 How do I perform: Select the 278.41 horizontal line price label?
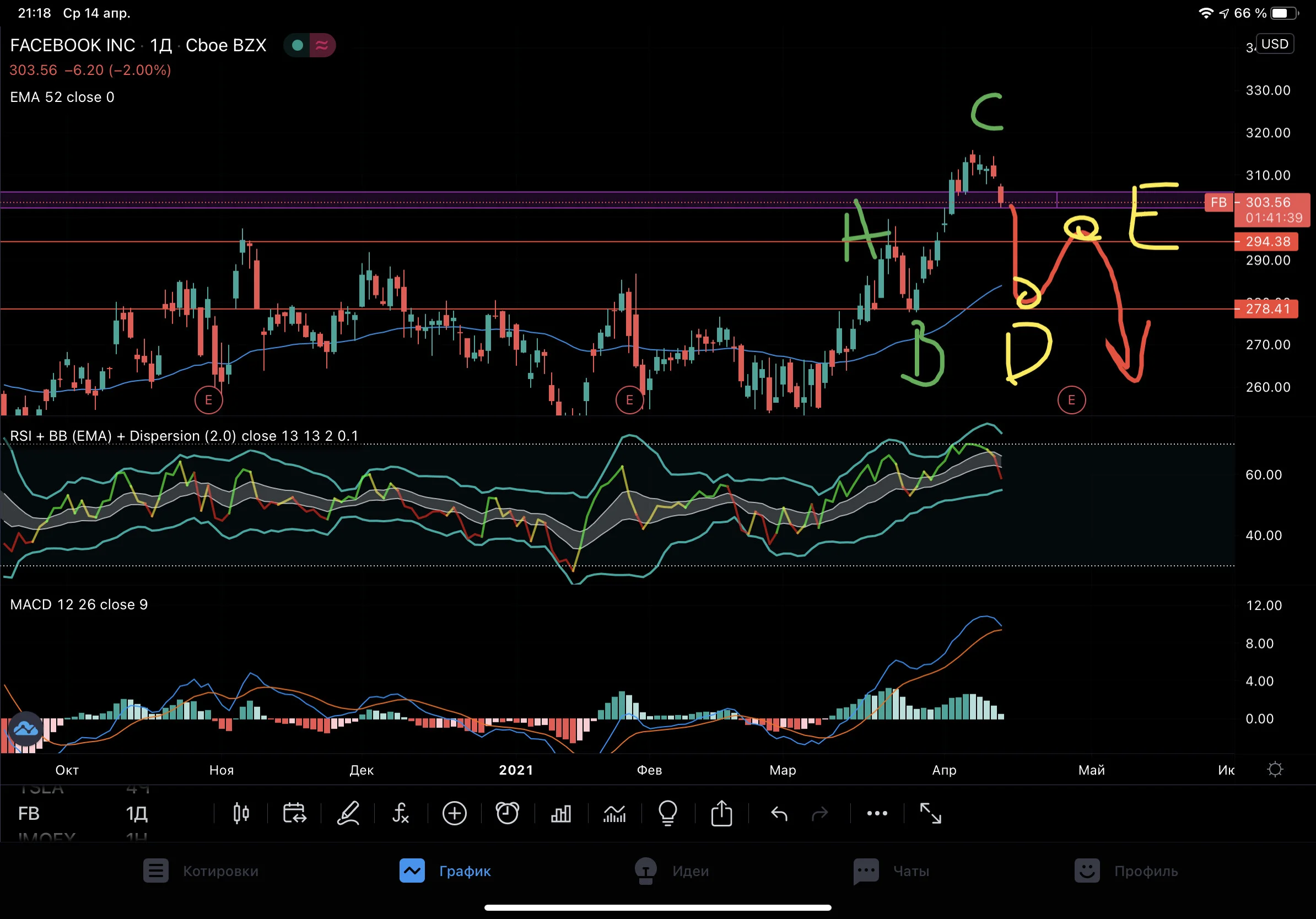pyautogui.click(x=1265, y=309)
